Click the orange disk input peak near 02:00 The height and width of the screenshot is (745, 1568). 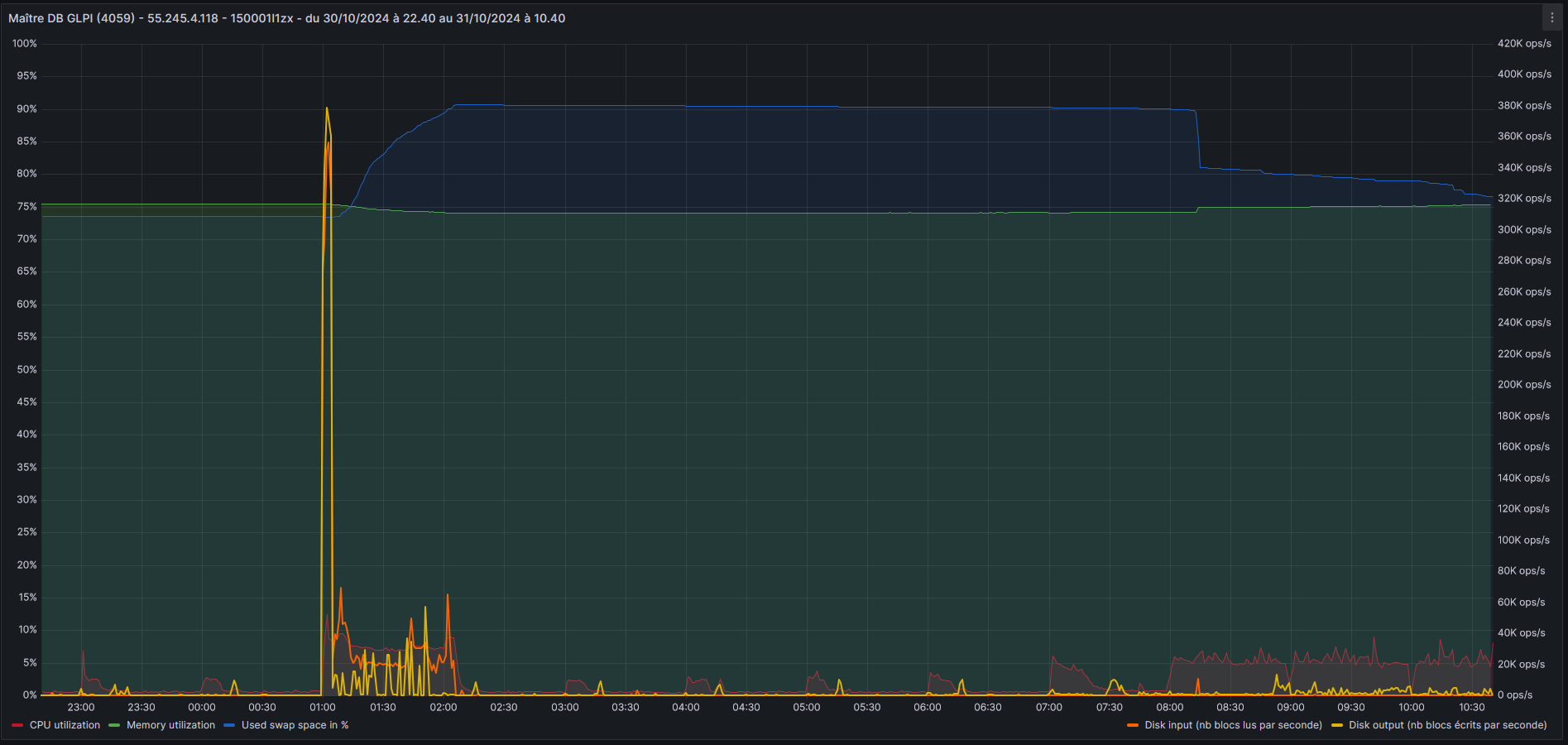coord(448,594)
